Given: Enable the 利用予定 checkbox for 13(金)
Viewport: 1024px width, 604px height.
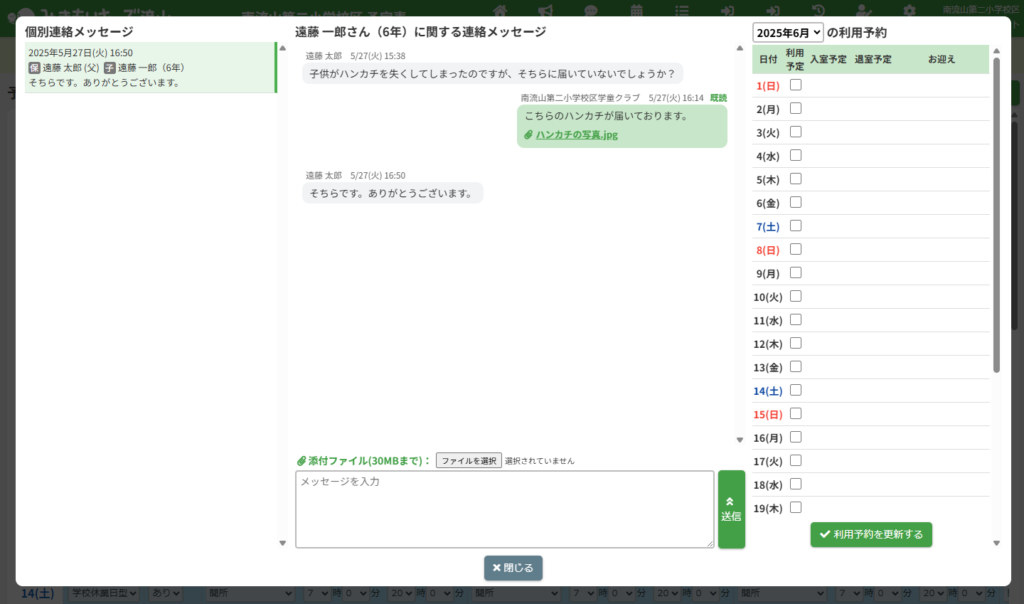Looking at the screenshot, I should click(x=796, y=367).
